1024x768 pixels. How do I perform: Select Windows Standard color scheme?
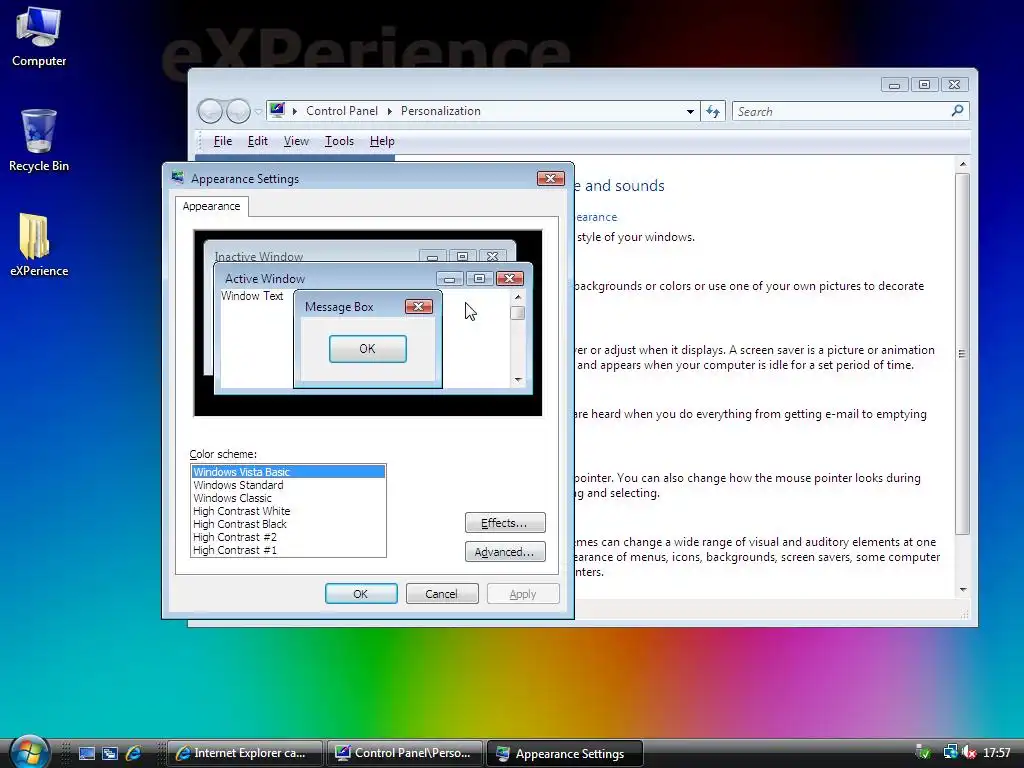(x=288, y=485)
